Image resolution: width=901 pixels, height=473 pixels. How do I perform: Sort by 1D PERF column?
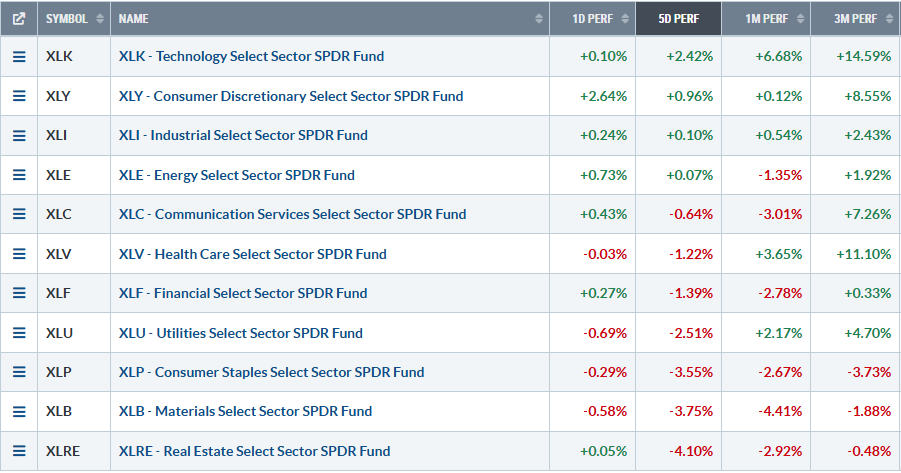[598, 18]
